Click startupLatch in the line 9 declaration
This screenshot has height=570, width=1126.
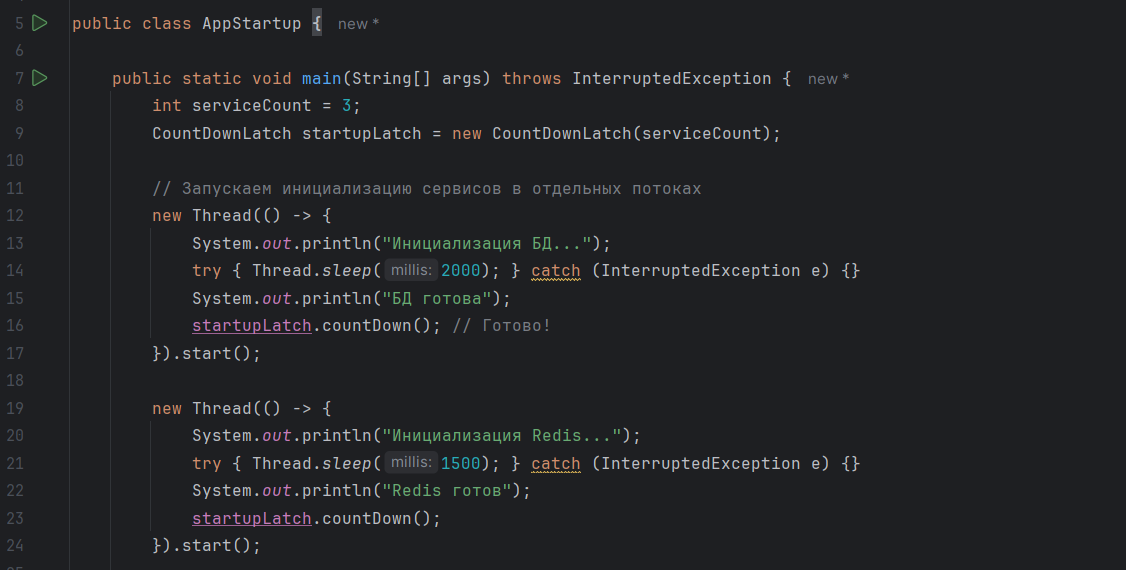coord(361,134)
